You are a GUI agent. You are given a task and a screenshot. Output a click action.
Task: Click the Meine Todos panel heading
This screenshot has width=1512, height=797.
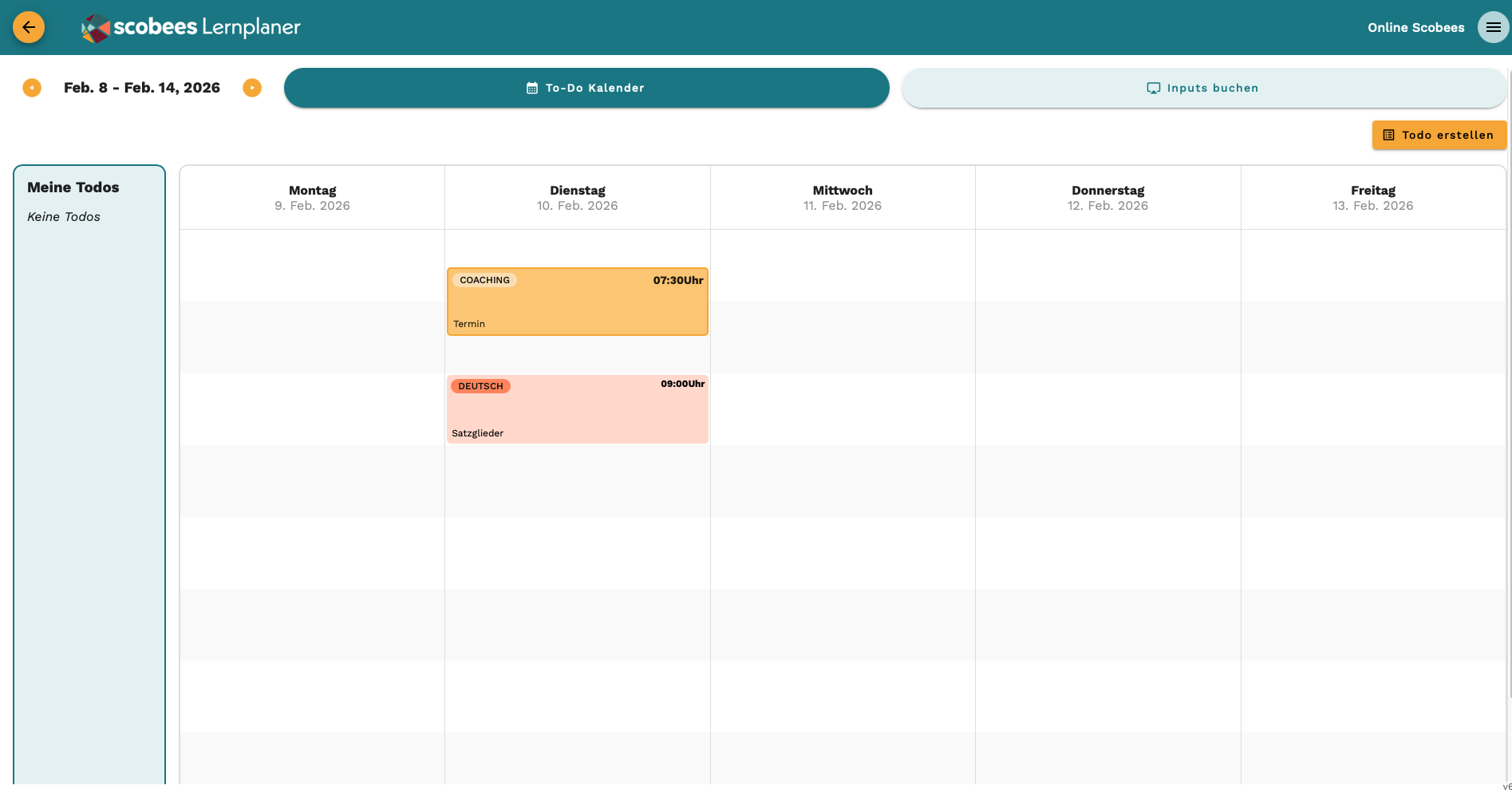click(x=73, y=187)
